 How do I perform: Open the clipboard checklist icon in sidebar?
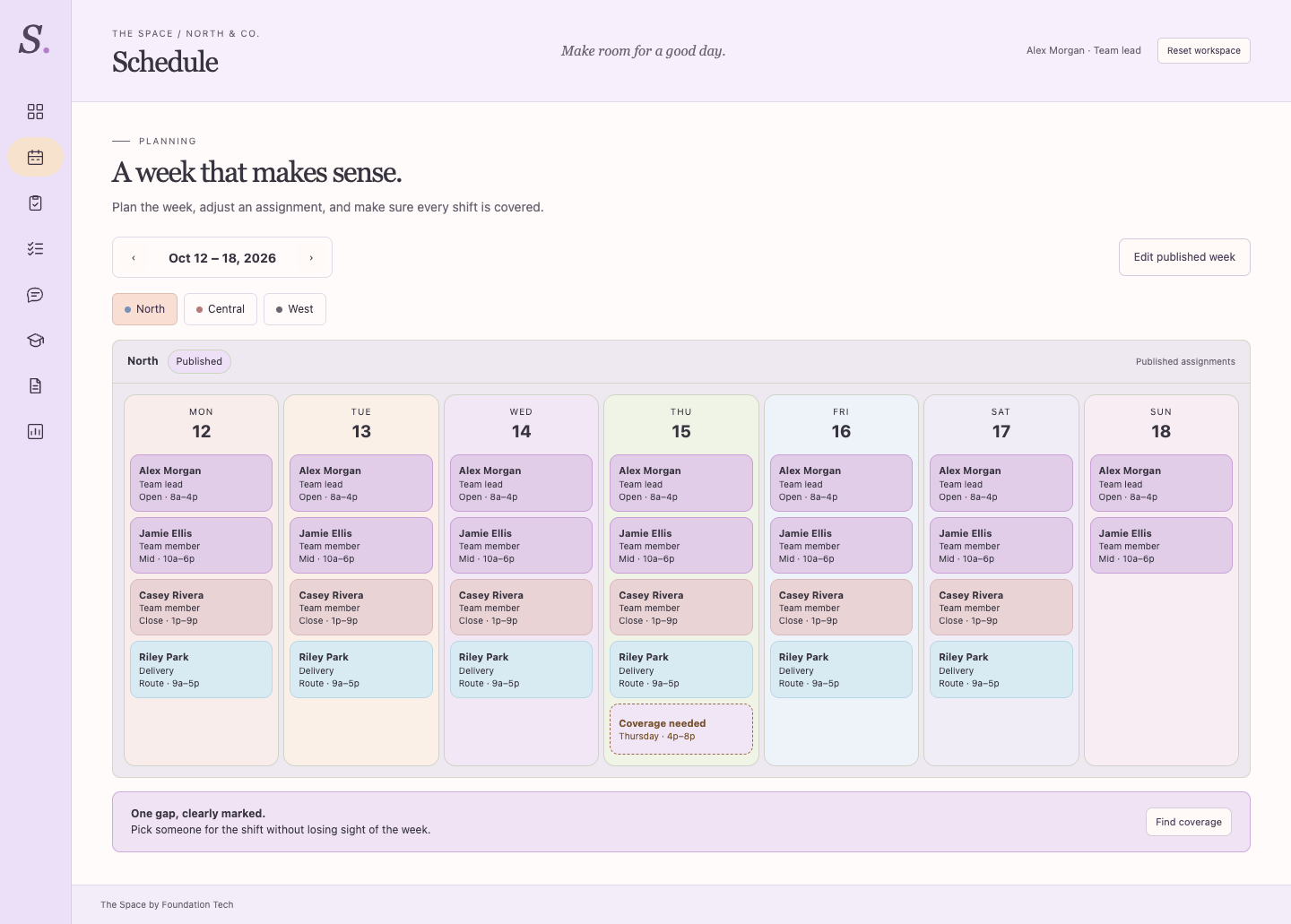click(35, 203)
